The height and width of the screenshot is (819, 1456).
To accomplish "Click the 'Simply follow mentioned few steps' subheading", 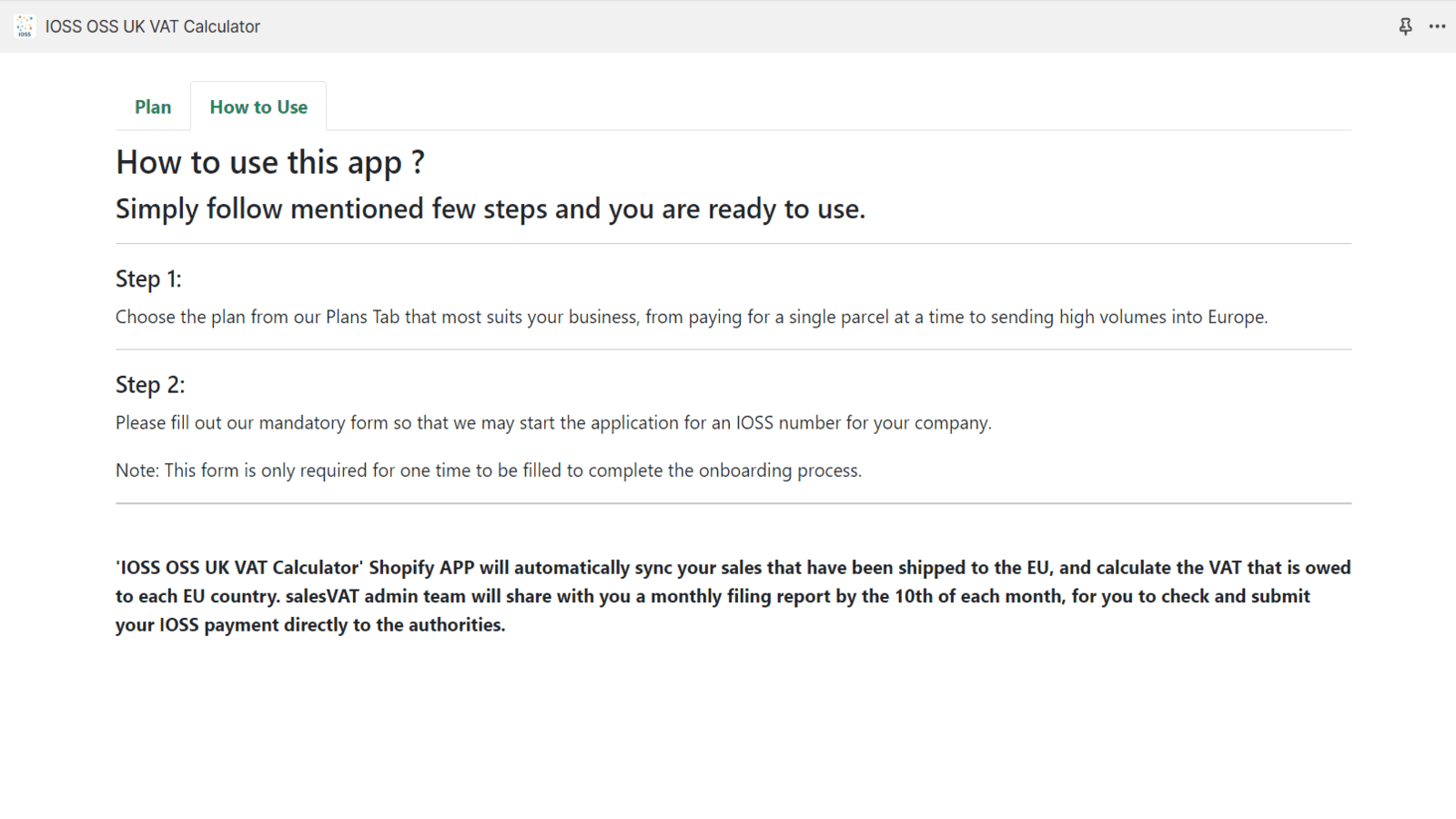I will [490, 209].
